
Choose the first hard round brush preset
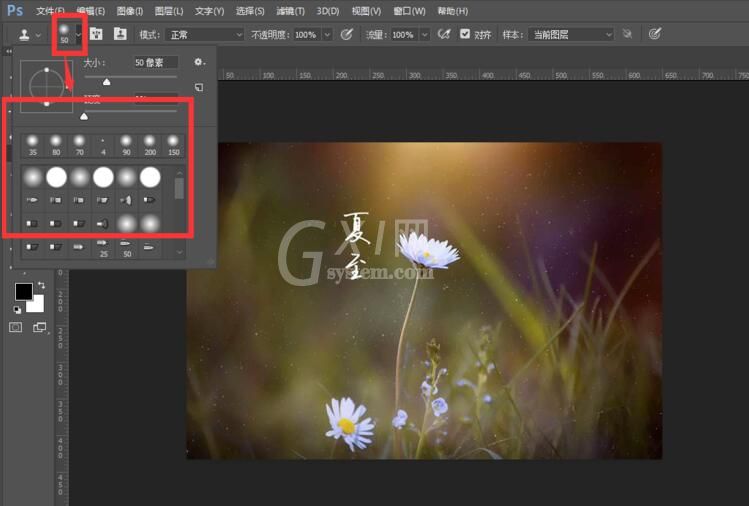coord(56,177)
